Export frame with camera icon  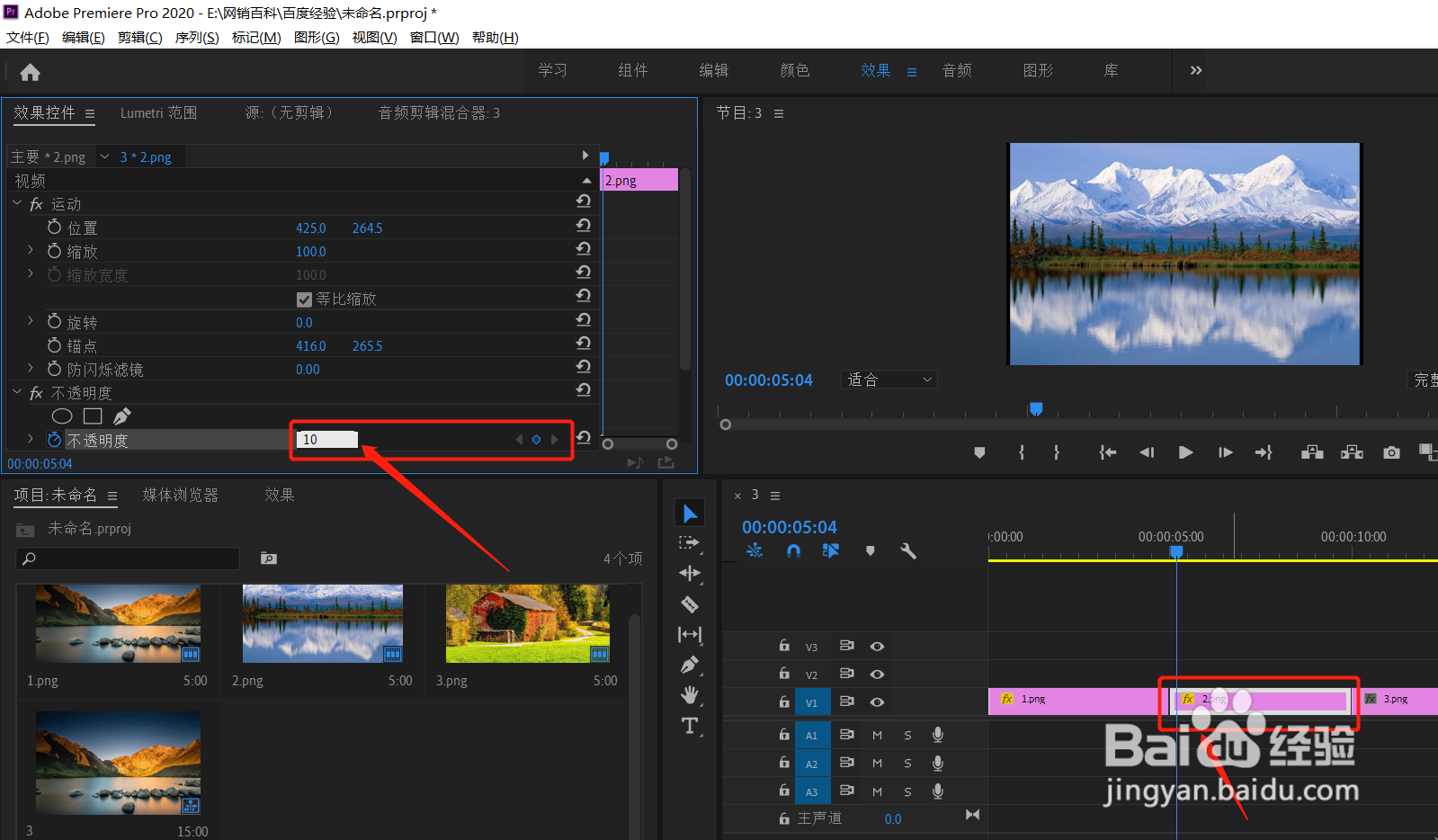[x=1392, y=452]
